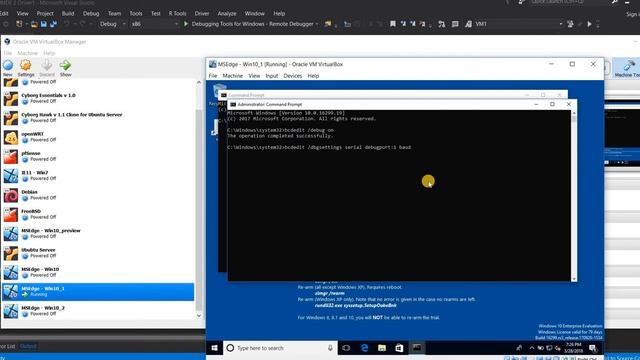The width and height of the screenshot is (640, 360).
Task: Select the MSEdge - Win10_preview VM
Action: tap(98, 233)
